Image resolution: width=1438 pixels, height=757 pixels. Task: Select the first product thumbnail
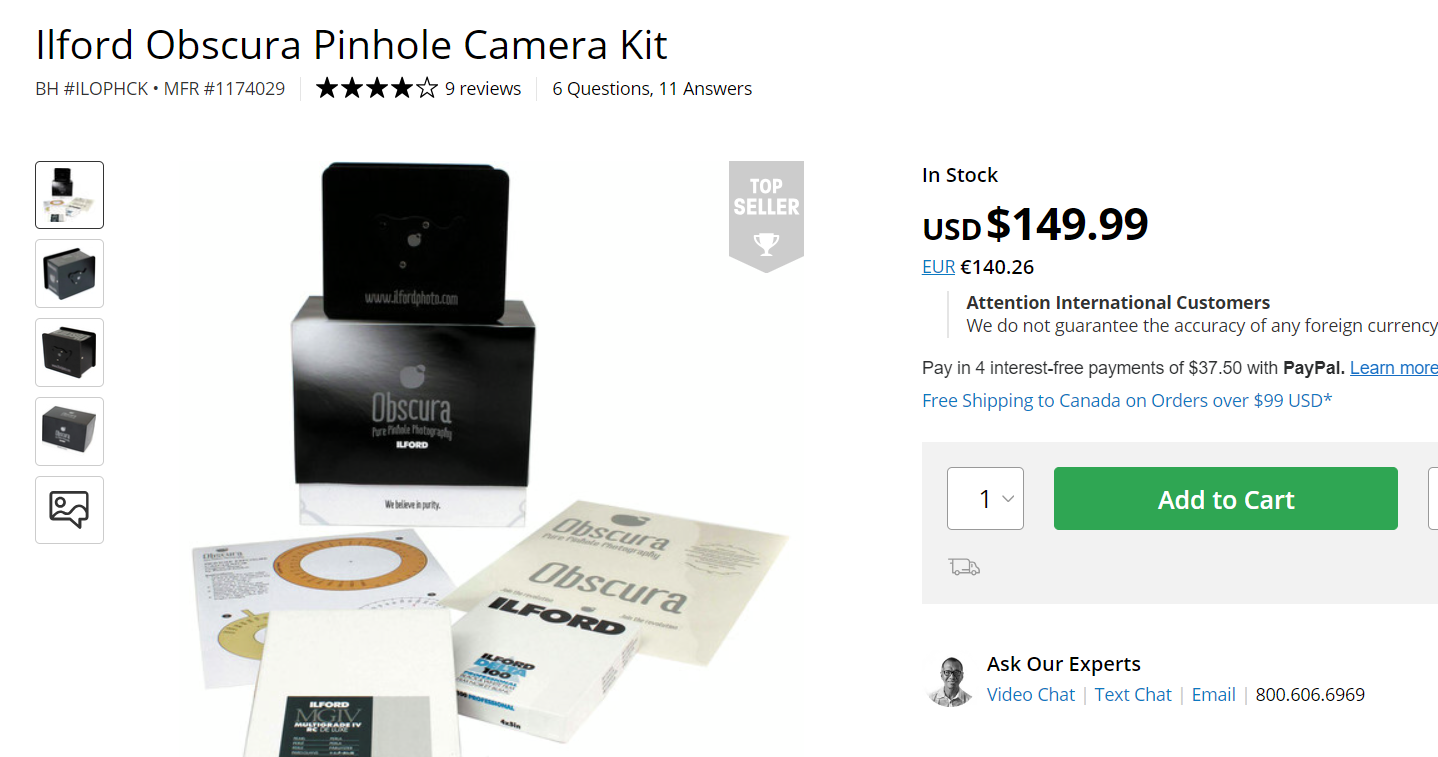tap(69, 195)
